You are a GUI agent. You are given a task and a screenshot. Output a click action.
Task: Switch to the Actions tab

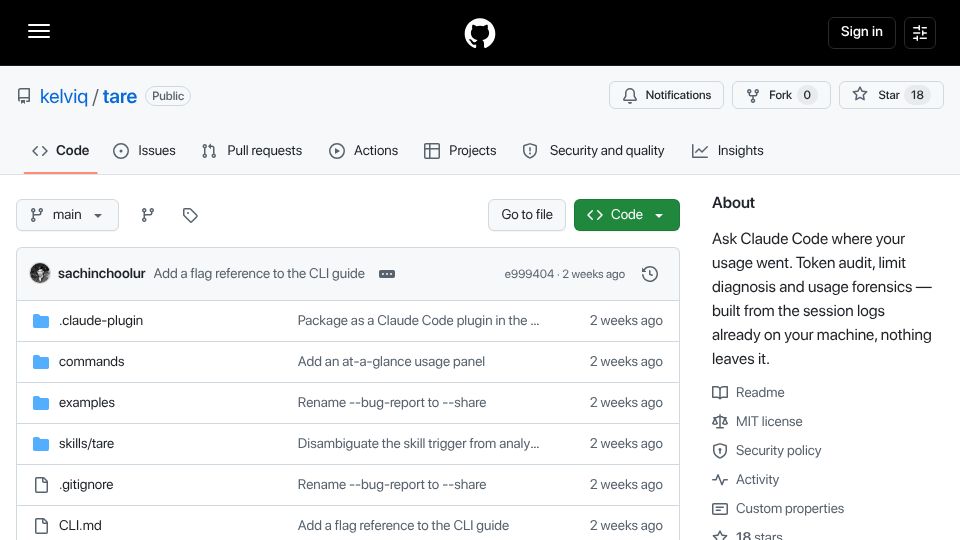363,151
